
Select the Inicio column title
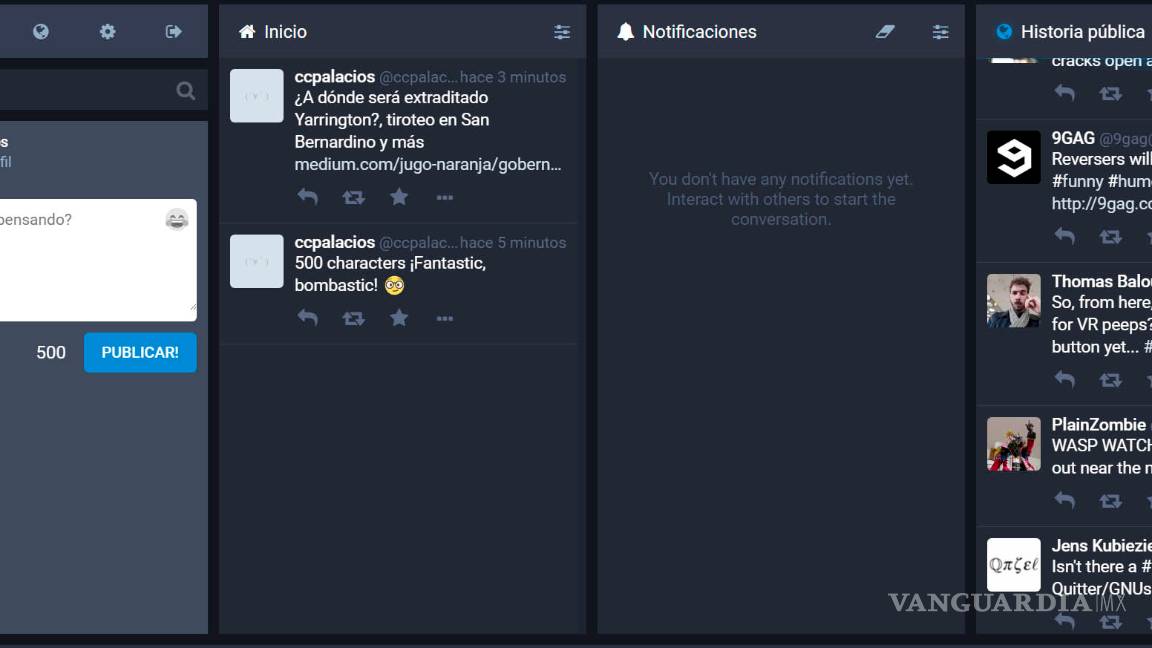pos(282,31)
